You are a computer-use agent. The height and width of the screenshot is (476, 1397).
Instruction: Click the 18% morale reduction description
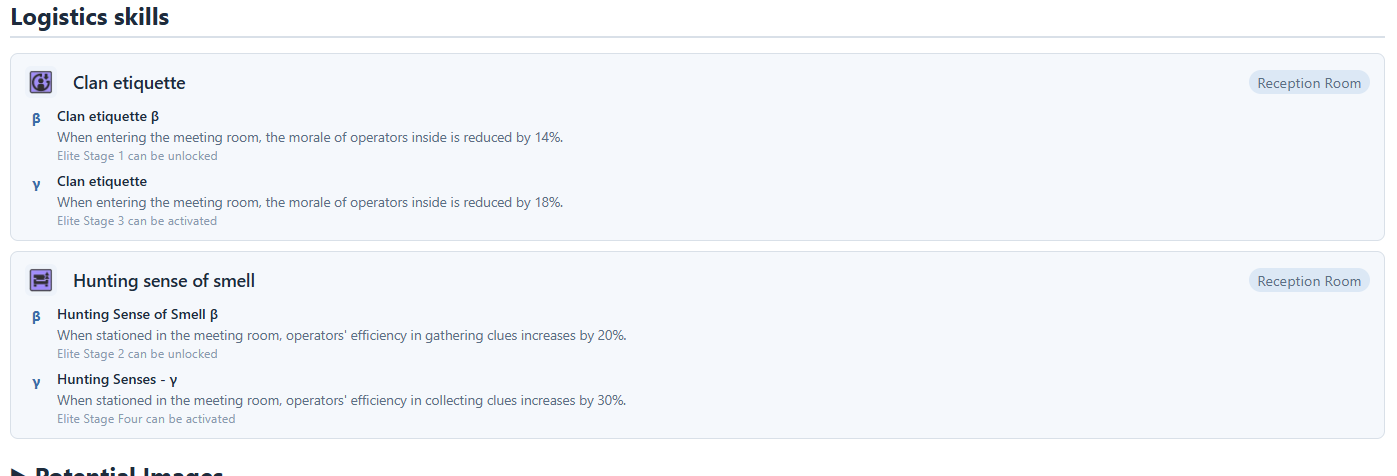click(x=310, y=202)
